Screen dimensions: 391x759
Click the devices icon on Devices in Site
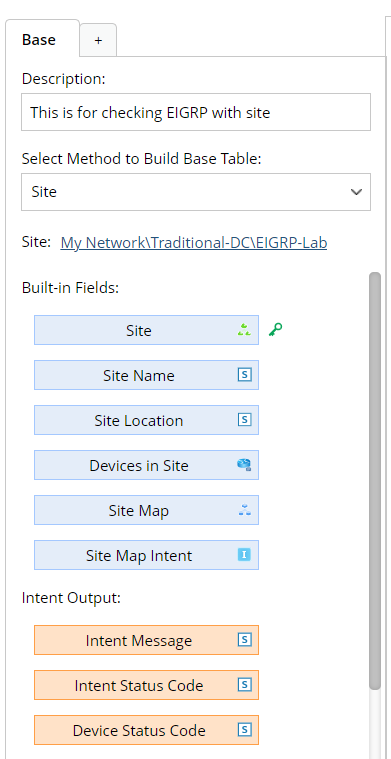[244, 465]
